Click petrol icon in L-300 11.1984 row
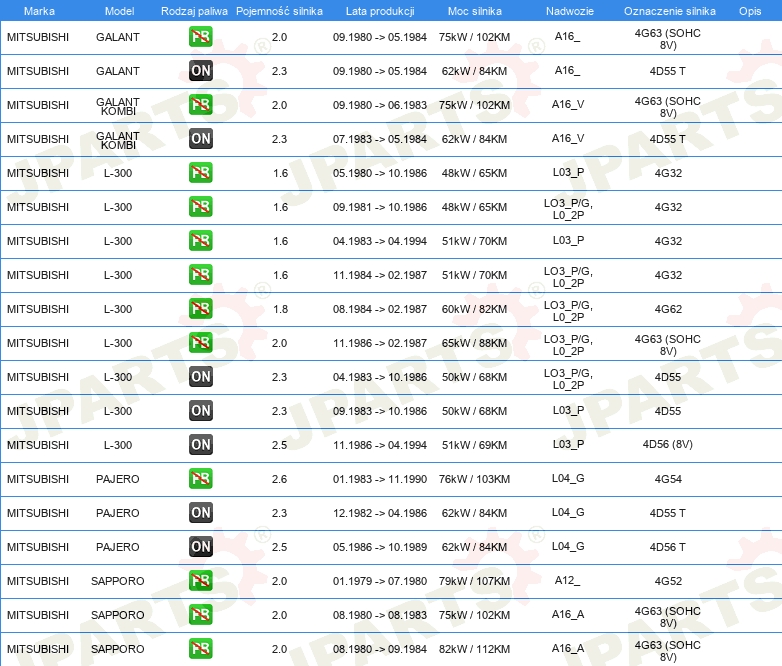This screenshot has height=666, width=782. (x=200, y=274)
